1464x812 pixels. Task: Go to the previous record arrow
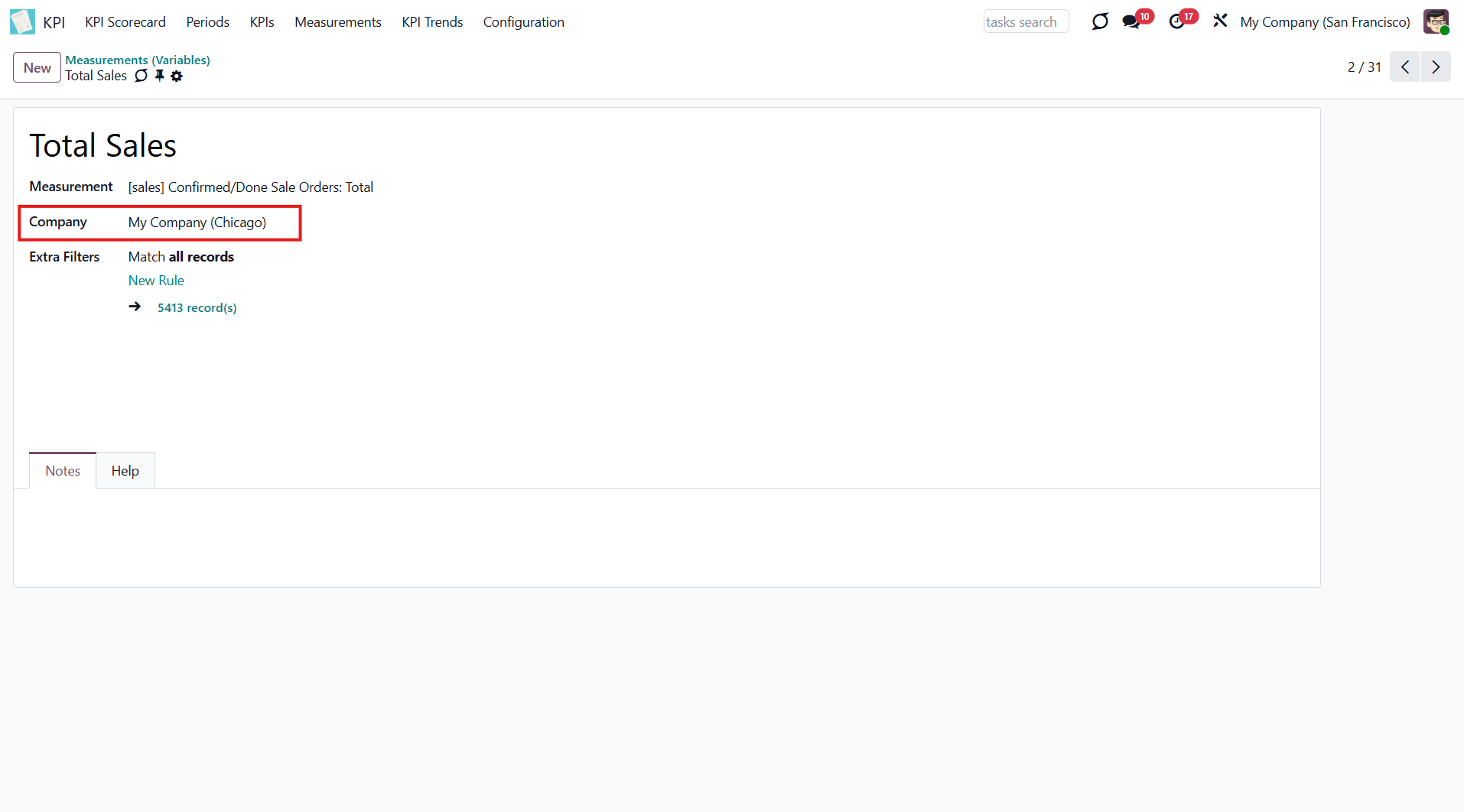1405,67
